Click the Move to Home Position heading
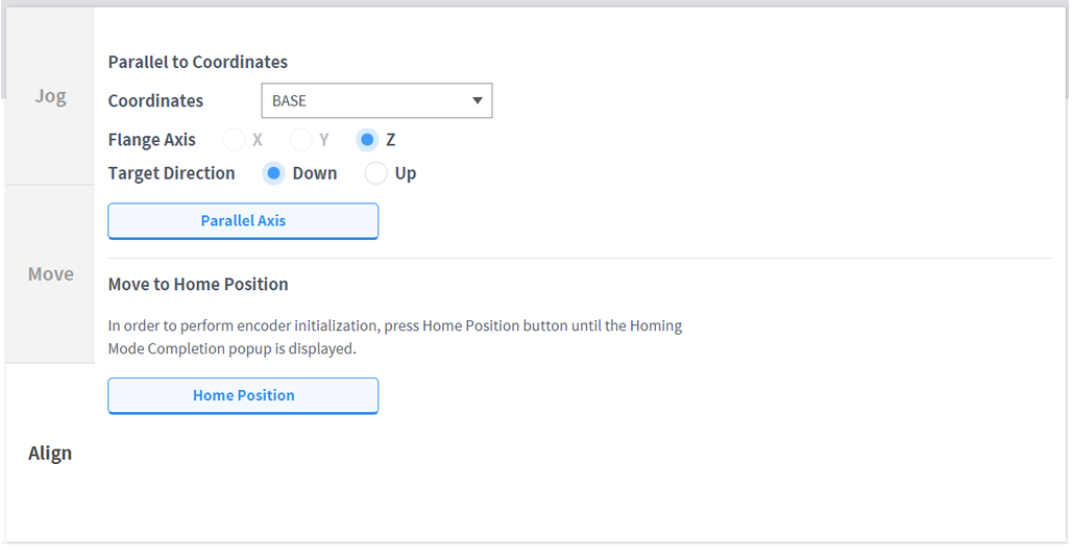 coord(198,284)
